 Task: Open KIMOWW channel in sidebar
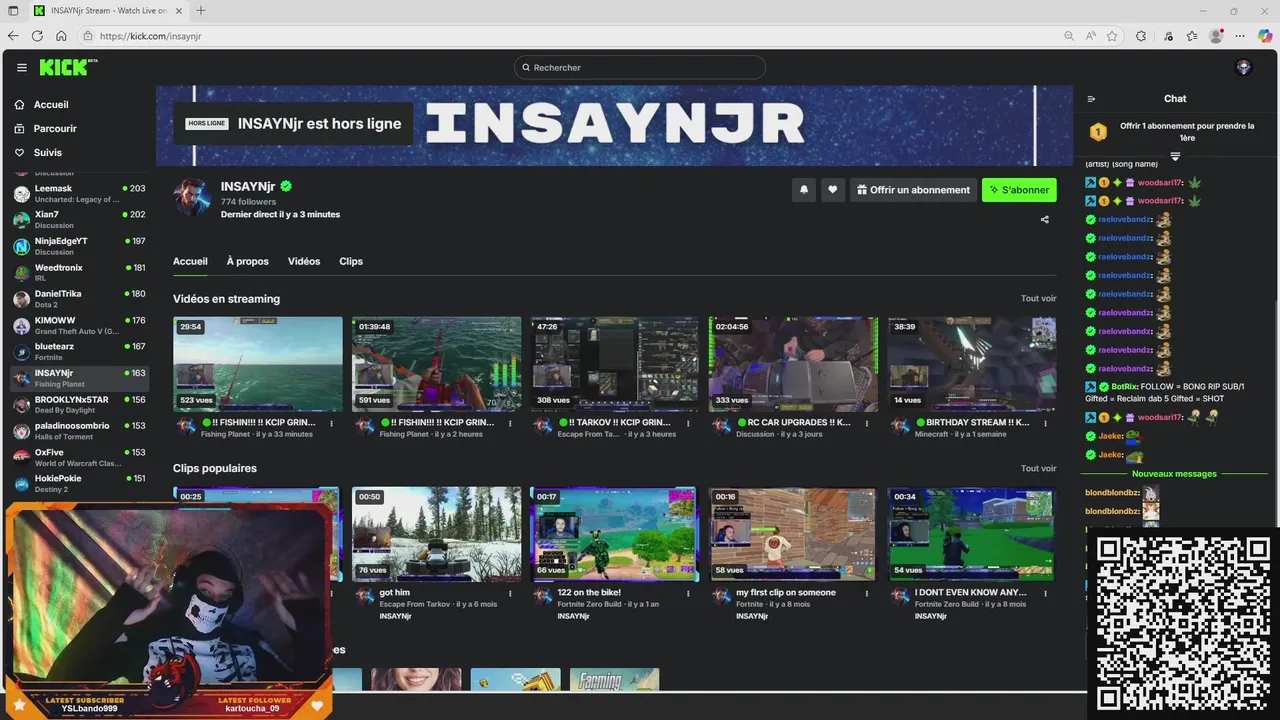78,326
